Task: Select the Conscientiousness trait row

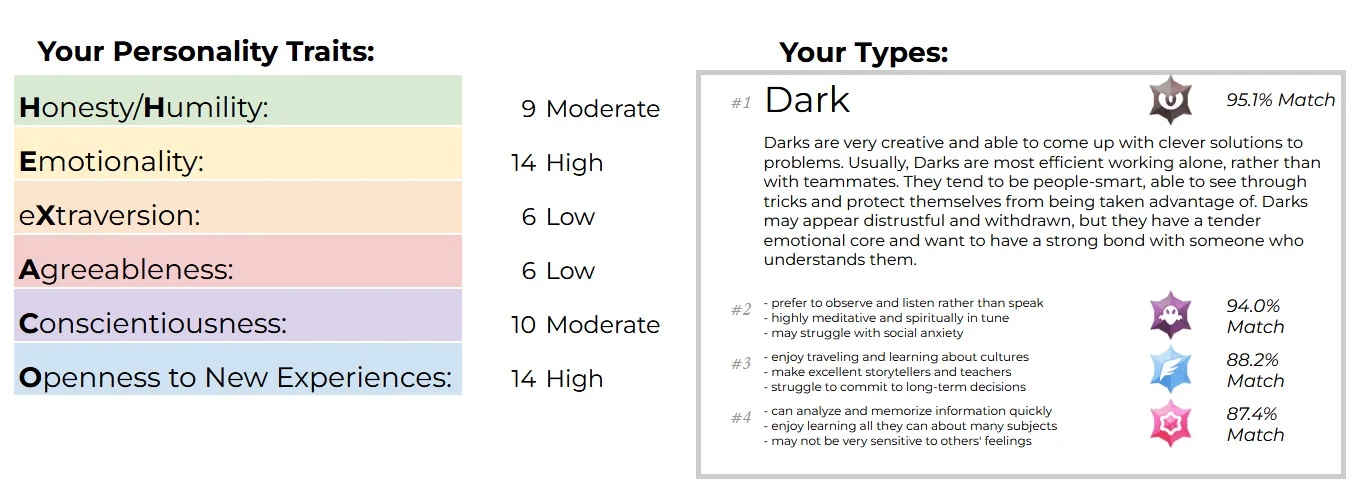Action: click(x=238, y=324)
